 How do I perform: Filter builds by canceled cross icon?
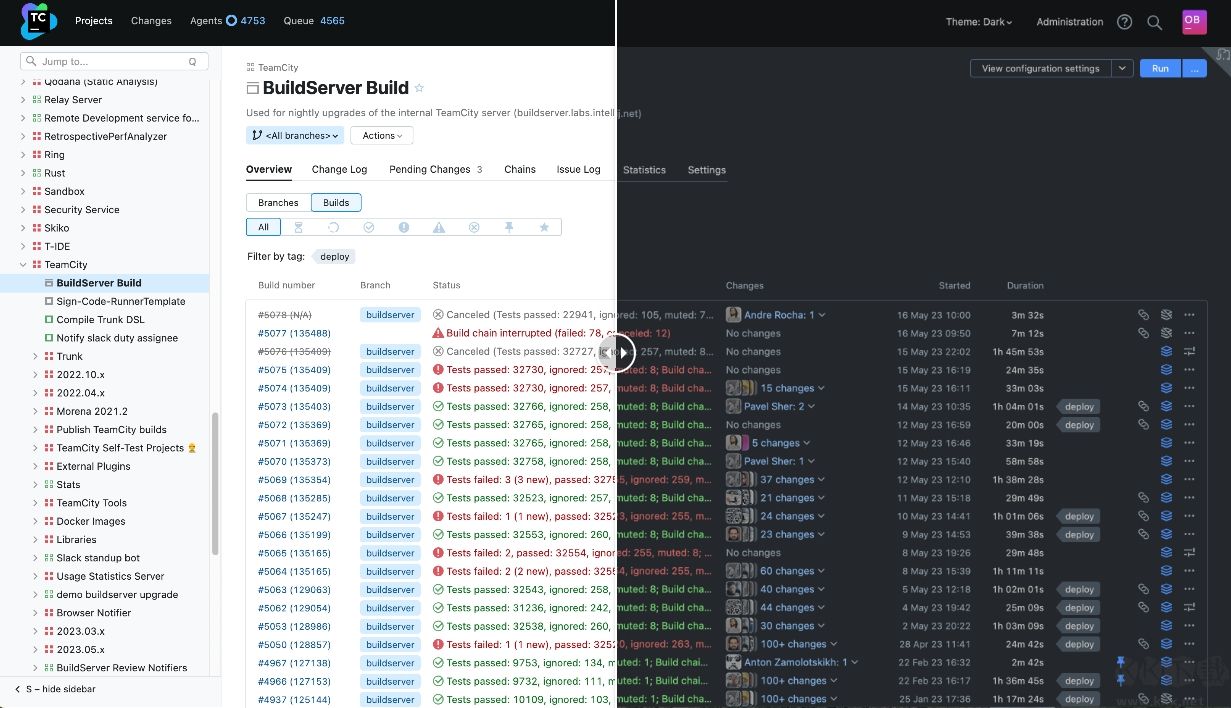[474, 227]
